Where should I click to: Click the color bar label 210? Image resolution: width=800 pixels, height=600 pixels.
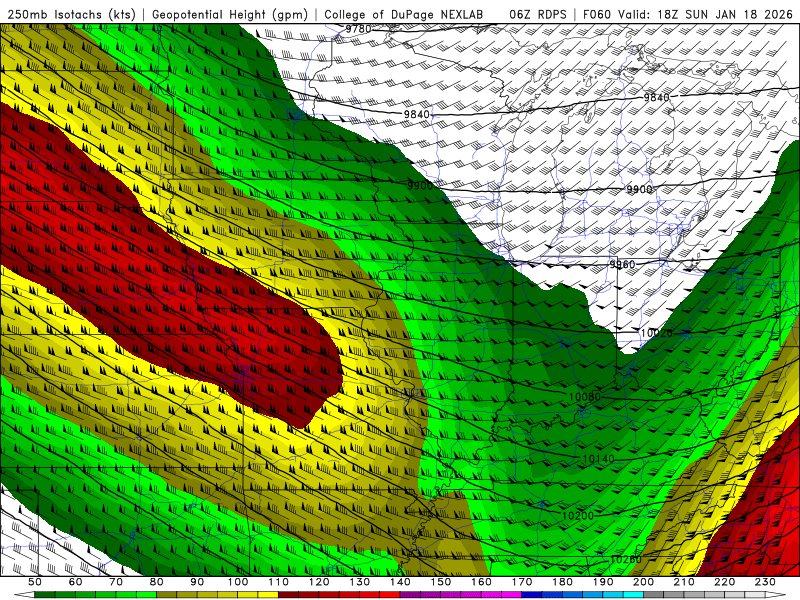pyautogui.click(x=684, y=582)
